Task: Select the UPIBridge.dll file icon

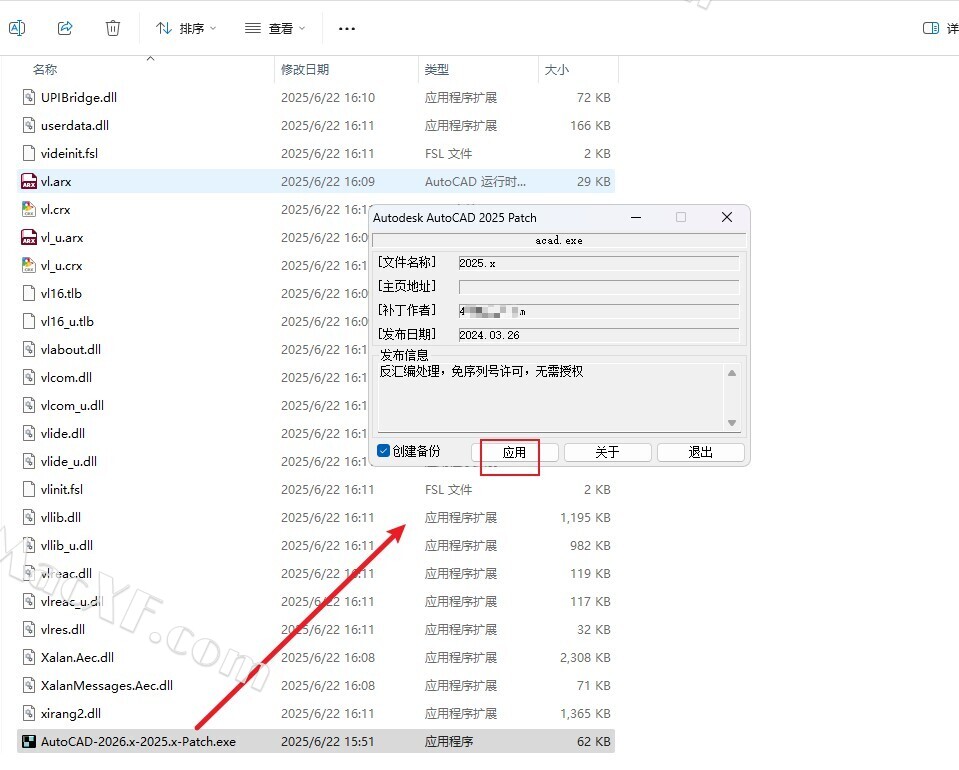Action: pos(29,97)
